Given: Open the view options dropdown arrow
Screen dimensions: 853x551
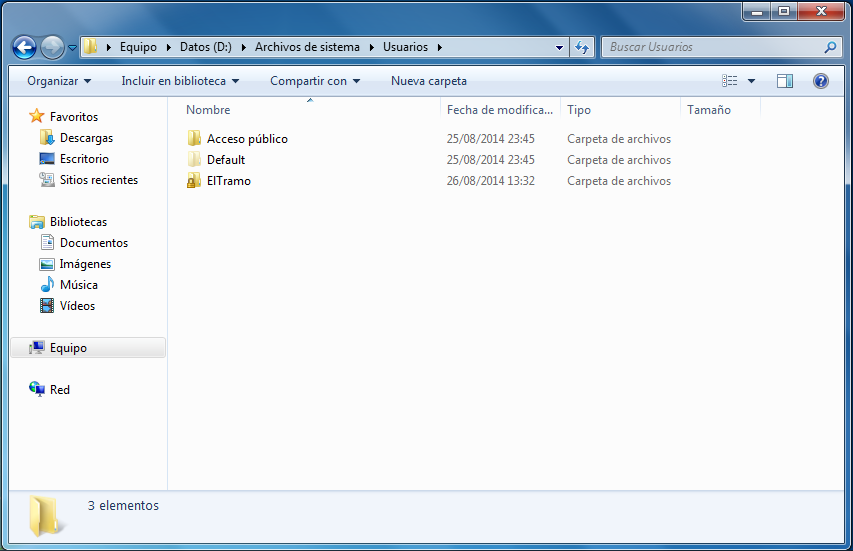Looking at the screenshot, I should click(x=751, y=81).
